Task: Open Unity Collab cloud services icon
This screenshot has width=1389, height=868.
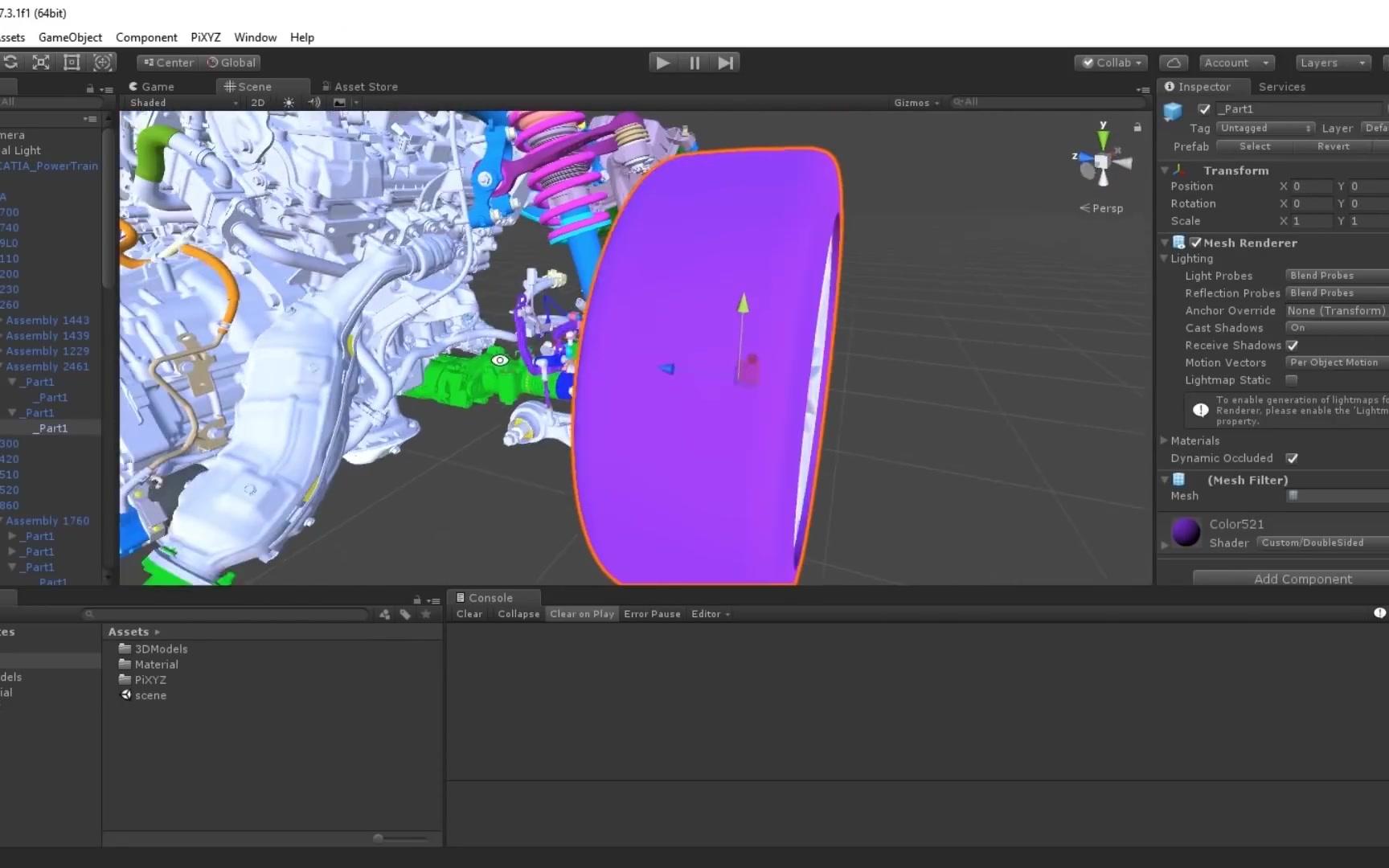Action: (x=1173, y=62)
